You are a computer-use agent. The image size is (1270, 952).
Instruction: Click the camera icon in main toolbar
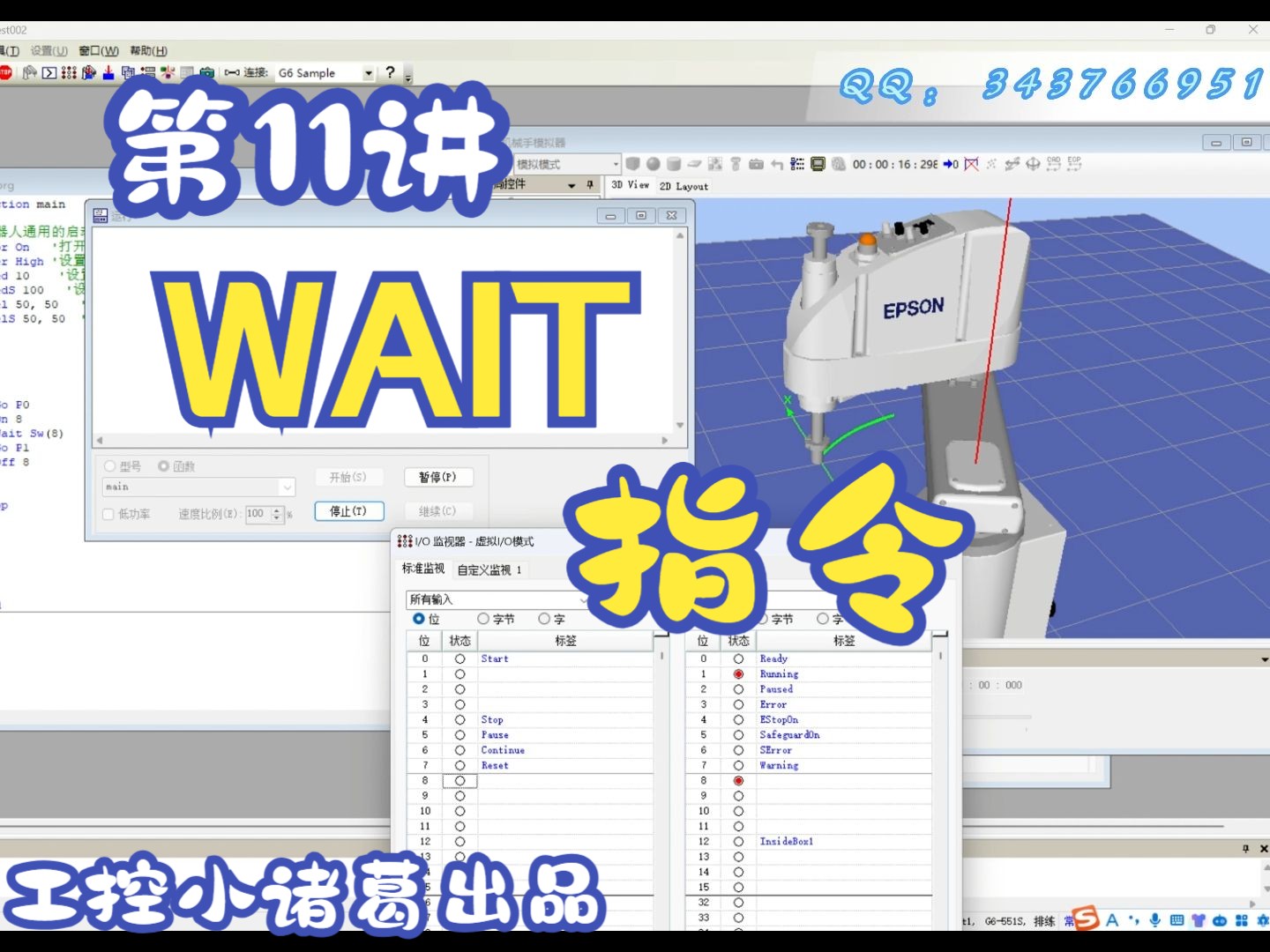[x=207, y=73]
